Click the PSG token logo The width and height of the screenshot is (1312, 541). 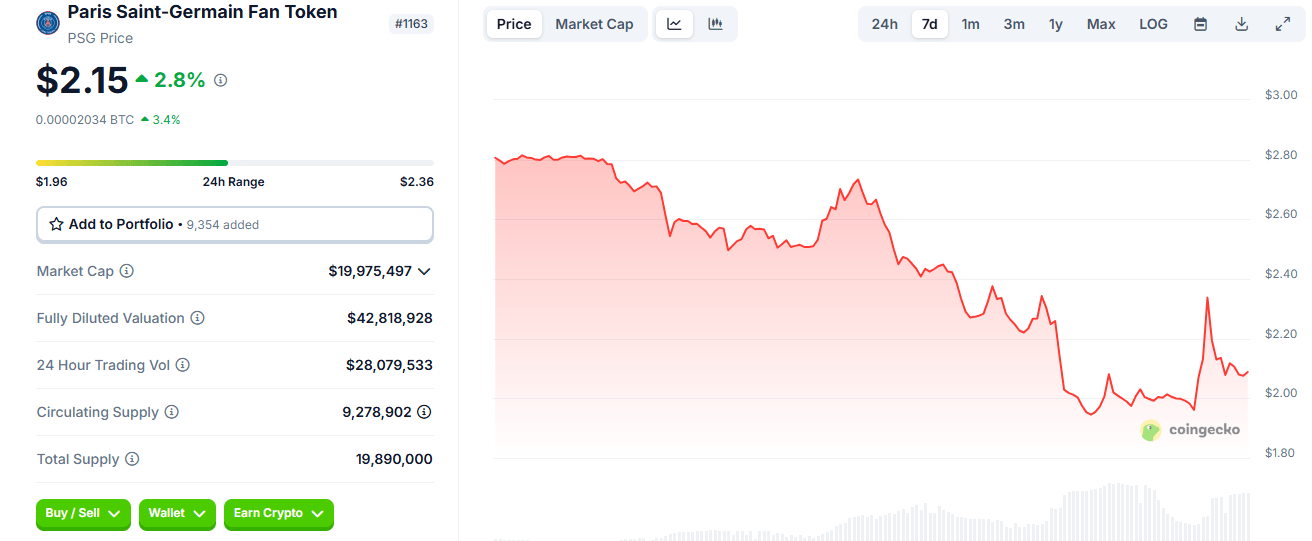pyautogui.click(x=47, y=22)
